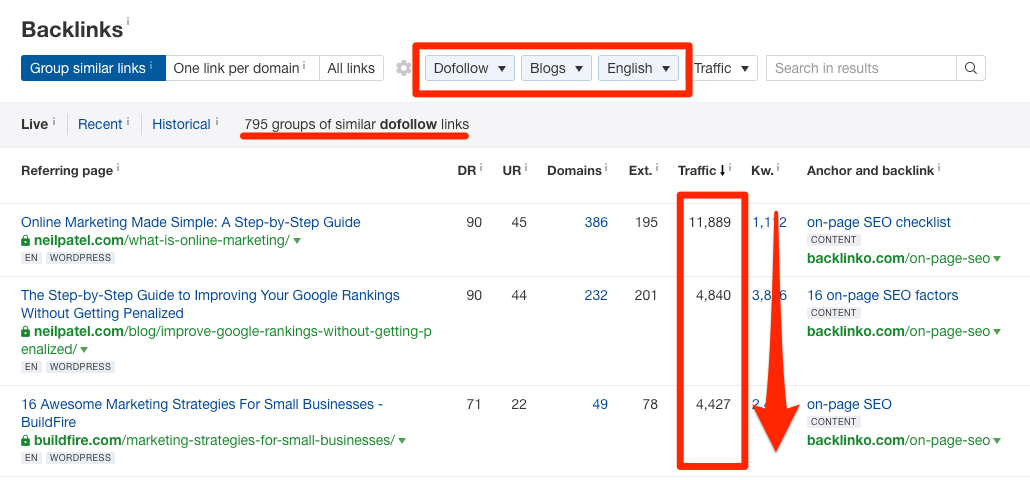Click info icon beside Referring page header
Viewport: 1030px width, 480px height.
point(118,167)
